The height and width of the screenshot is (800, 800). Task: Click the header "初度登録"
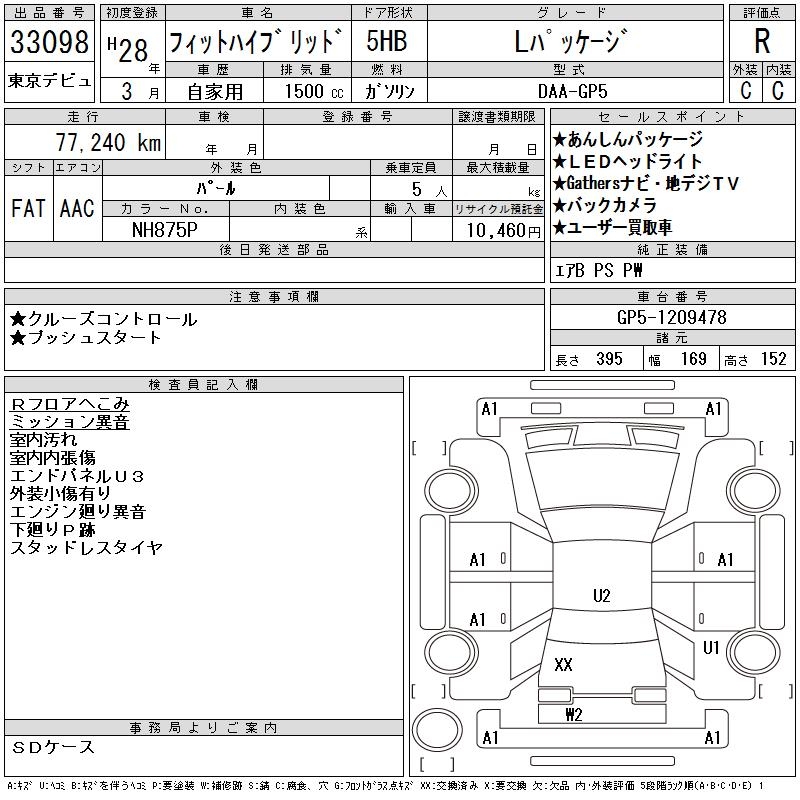132,13
